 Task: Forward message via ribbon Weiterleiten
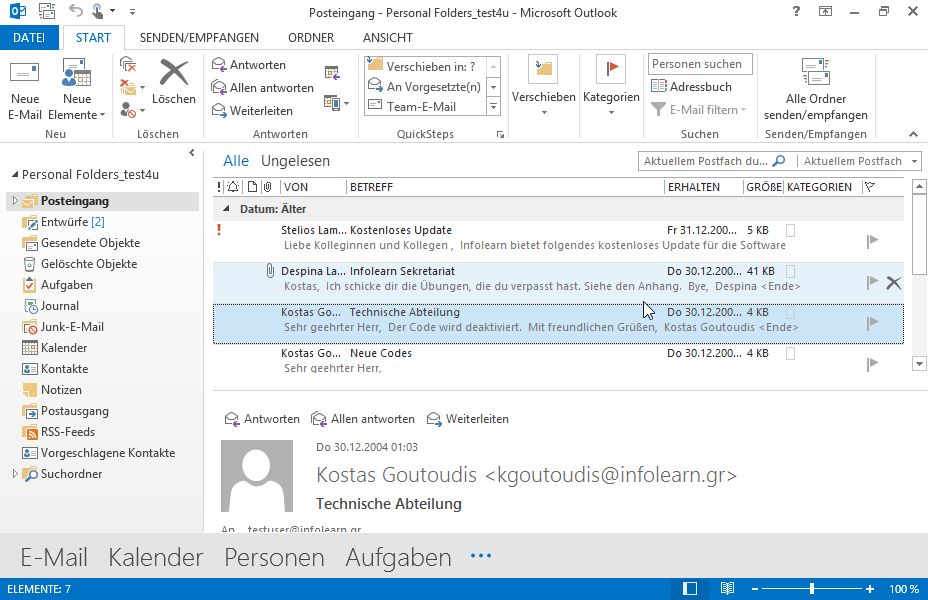(x=252, y=111)
